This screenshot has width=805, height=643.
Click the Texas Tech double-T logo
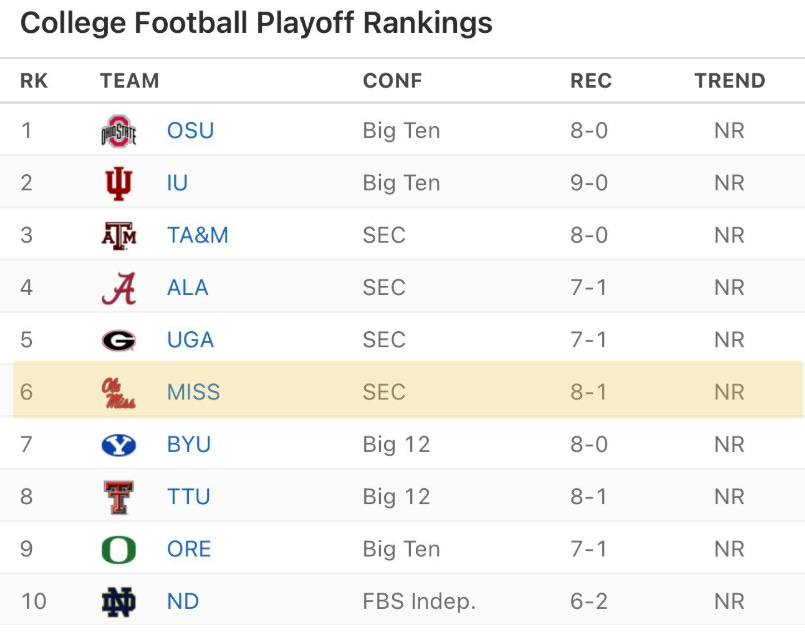click(119, 497)
